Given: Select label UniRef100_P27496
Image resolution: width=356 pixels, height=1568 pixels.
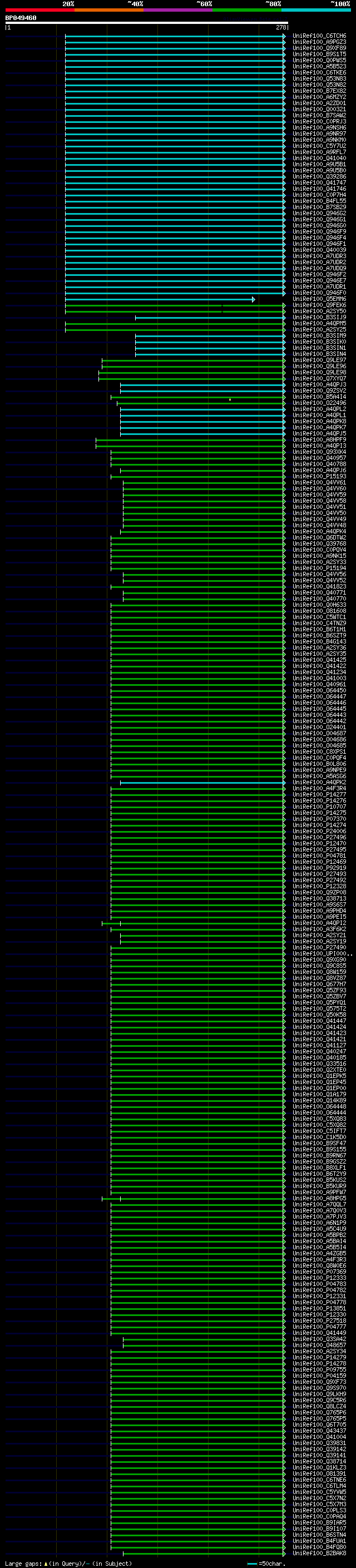Looking at the screenshot, I should tap(319, 838).
